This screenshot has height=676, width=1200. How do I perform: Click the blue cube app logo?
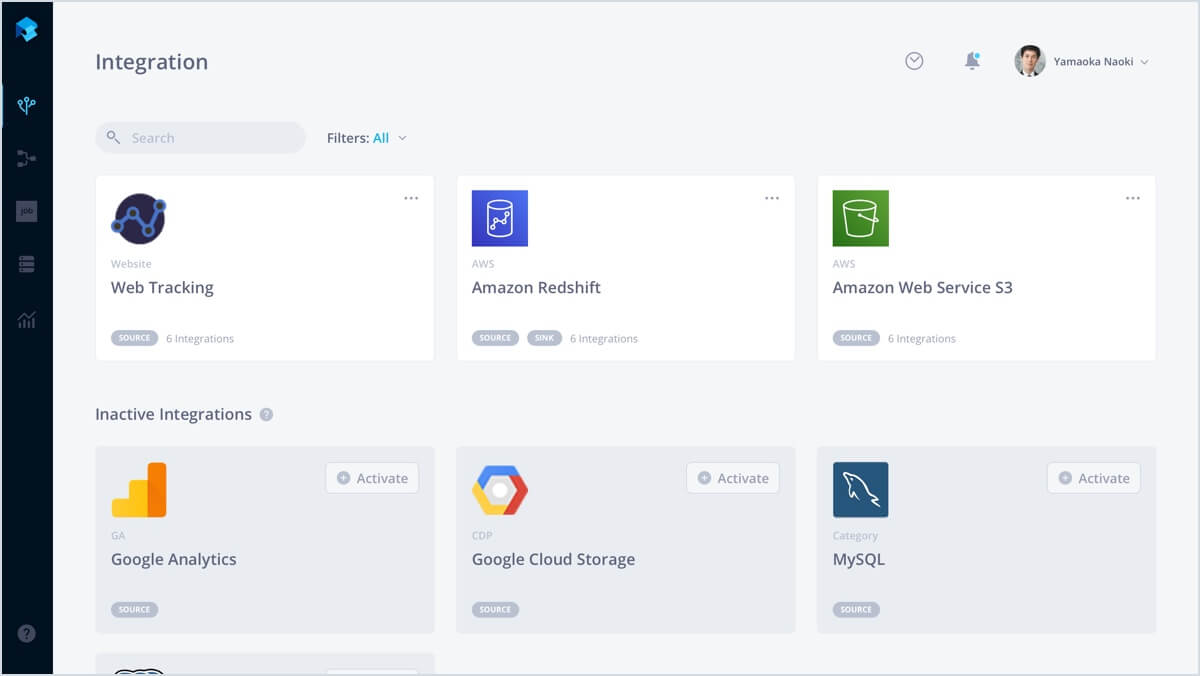(27, 30)
